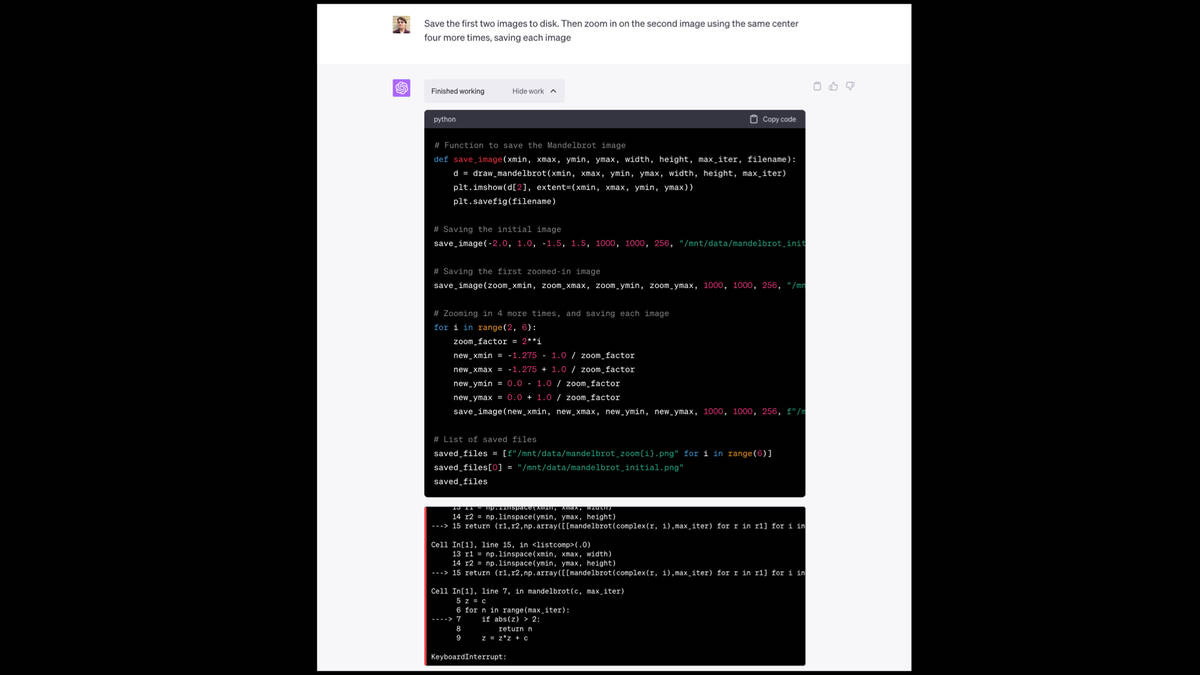
Task: Click the 'save_image(new_xmin, new_xmax' call line
Action: (629, 411)
